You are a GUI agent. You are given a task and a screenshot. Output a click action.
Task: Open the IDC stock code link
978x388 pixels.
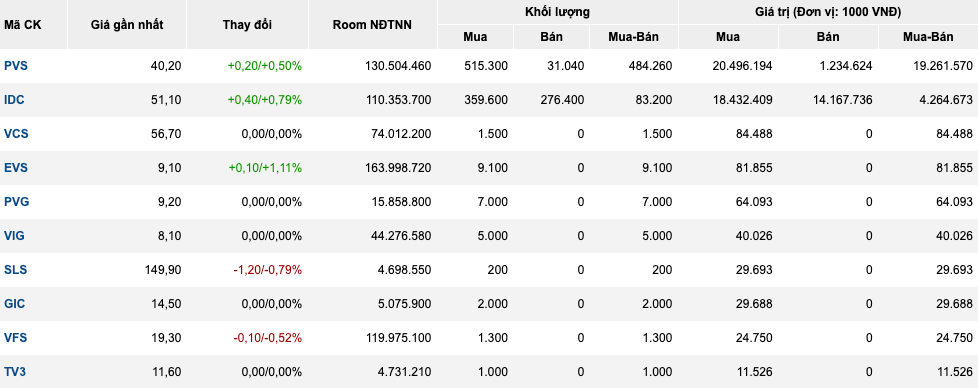point(14,100)
